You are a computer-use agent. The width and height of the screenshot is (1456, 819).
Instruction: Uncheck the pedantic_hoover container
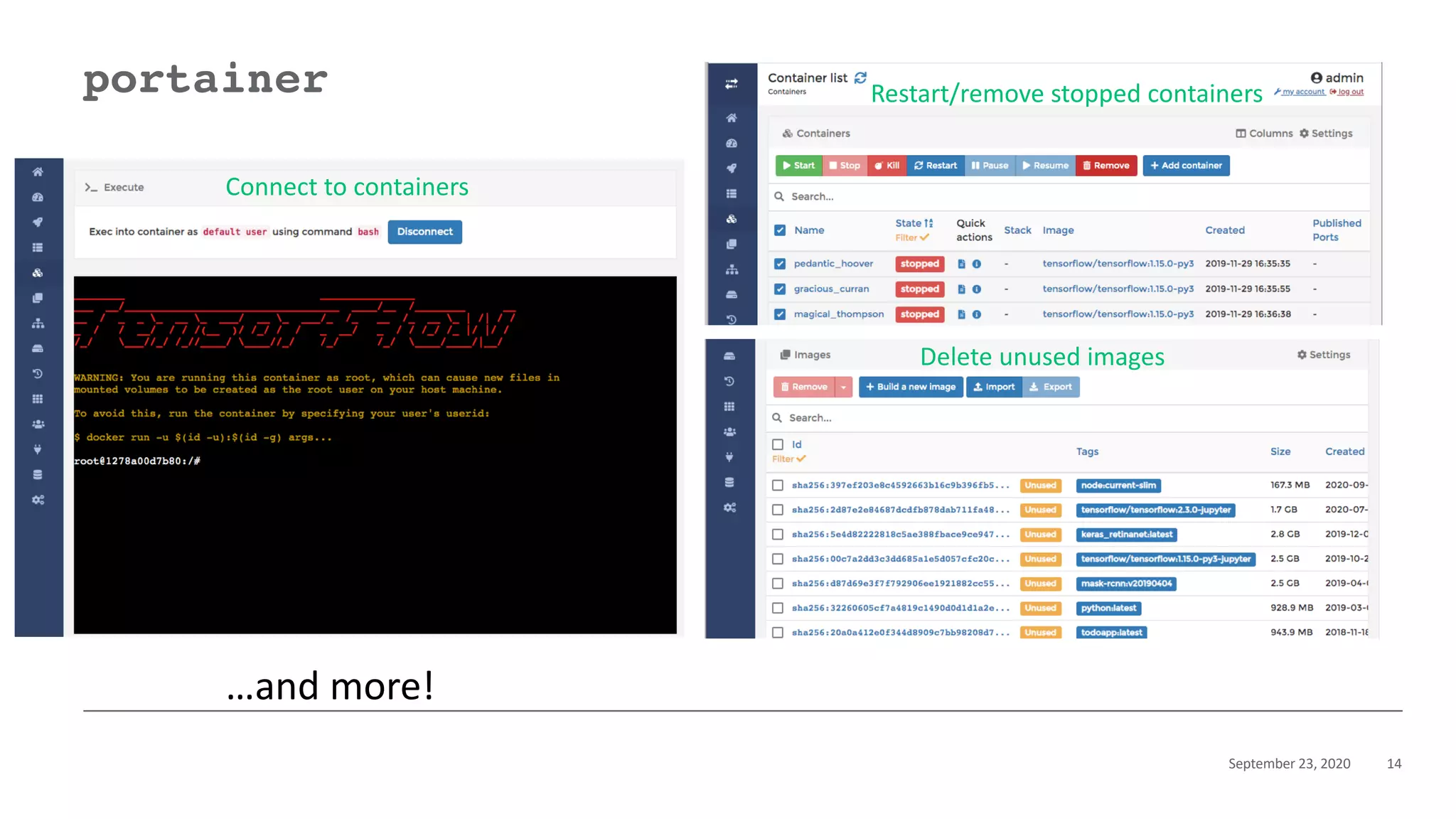coord(780,264)
